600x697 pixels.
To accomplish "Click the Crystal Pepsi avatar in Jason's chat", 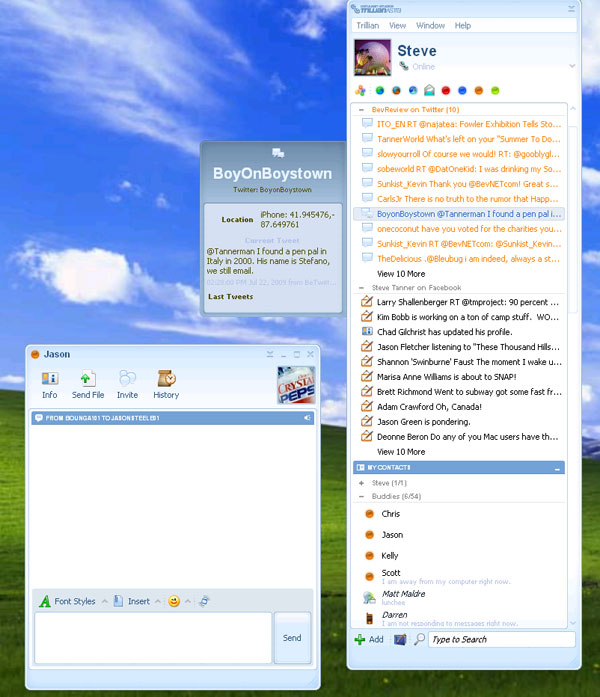I will [x=296, y=385].
